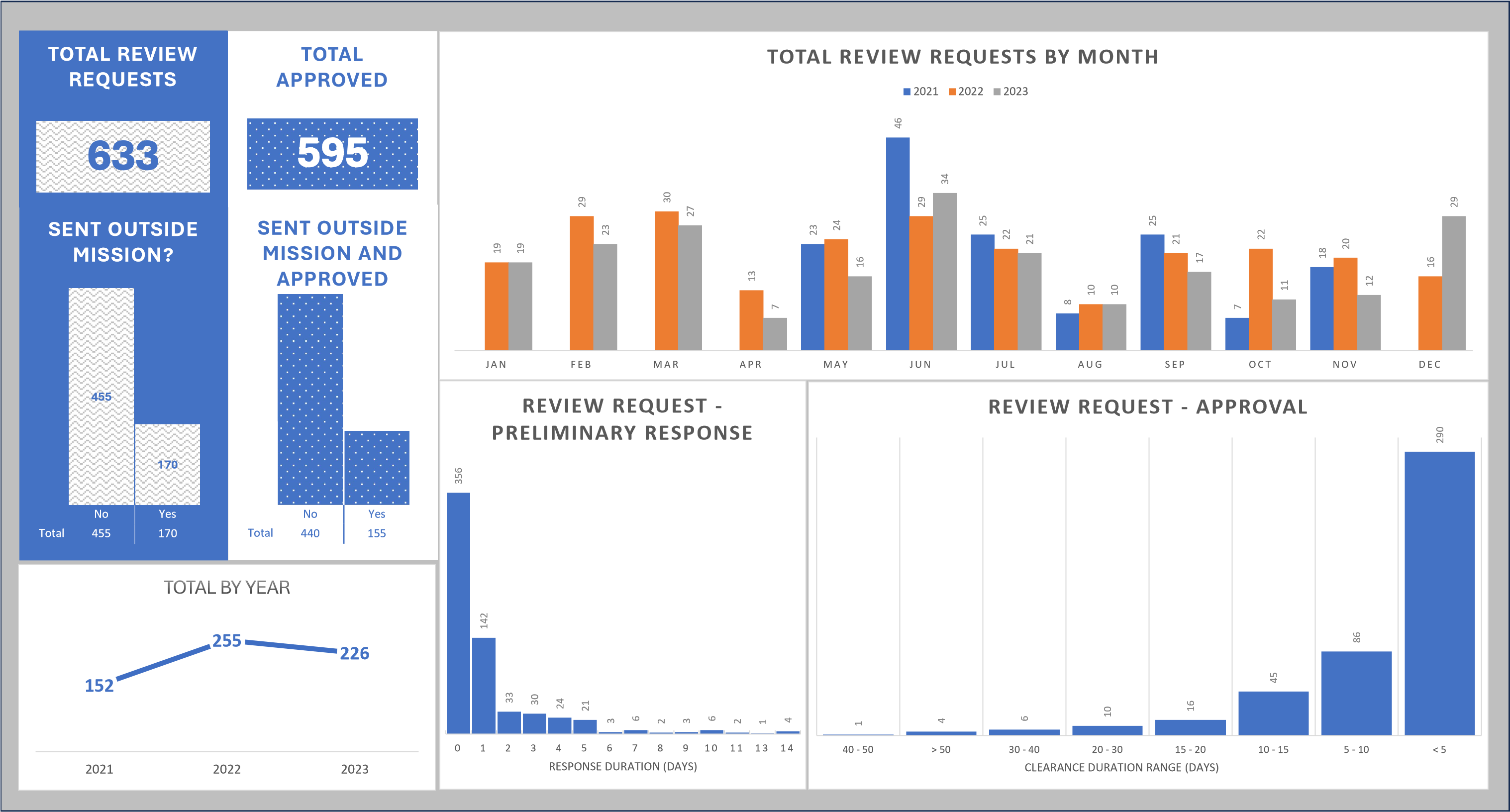The height and width of the screenshot is (812, 1510).
Task: Click the Total Approved heading
Action: point(332,67)
